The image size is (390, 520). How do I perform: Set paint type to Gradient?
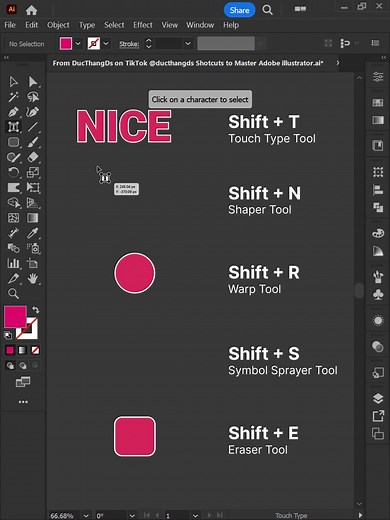[x=23, y=350]
